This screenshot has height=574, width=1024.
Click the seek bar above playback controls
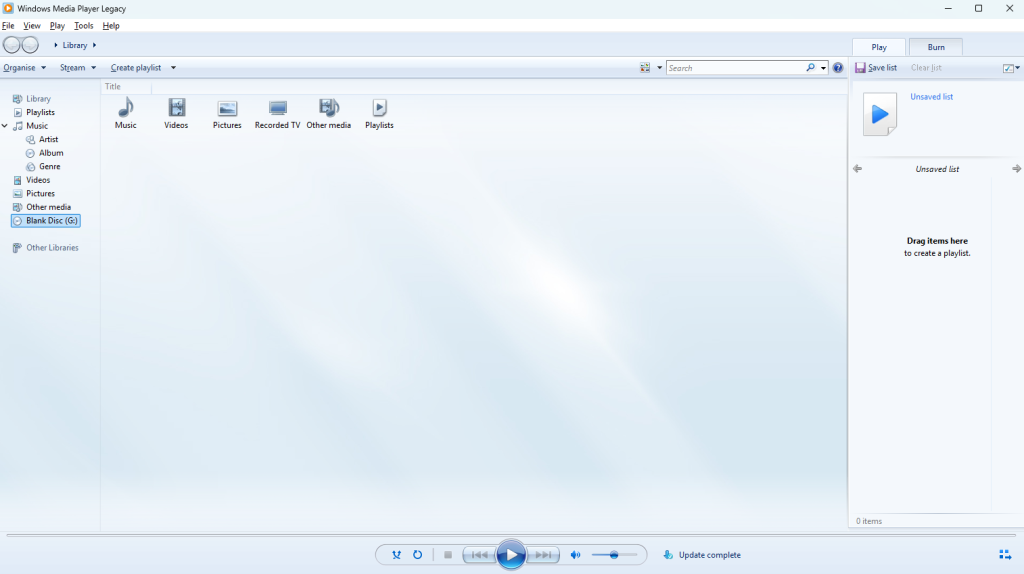click(511, 535)
